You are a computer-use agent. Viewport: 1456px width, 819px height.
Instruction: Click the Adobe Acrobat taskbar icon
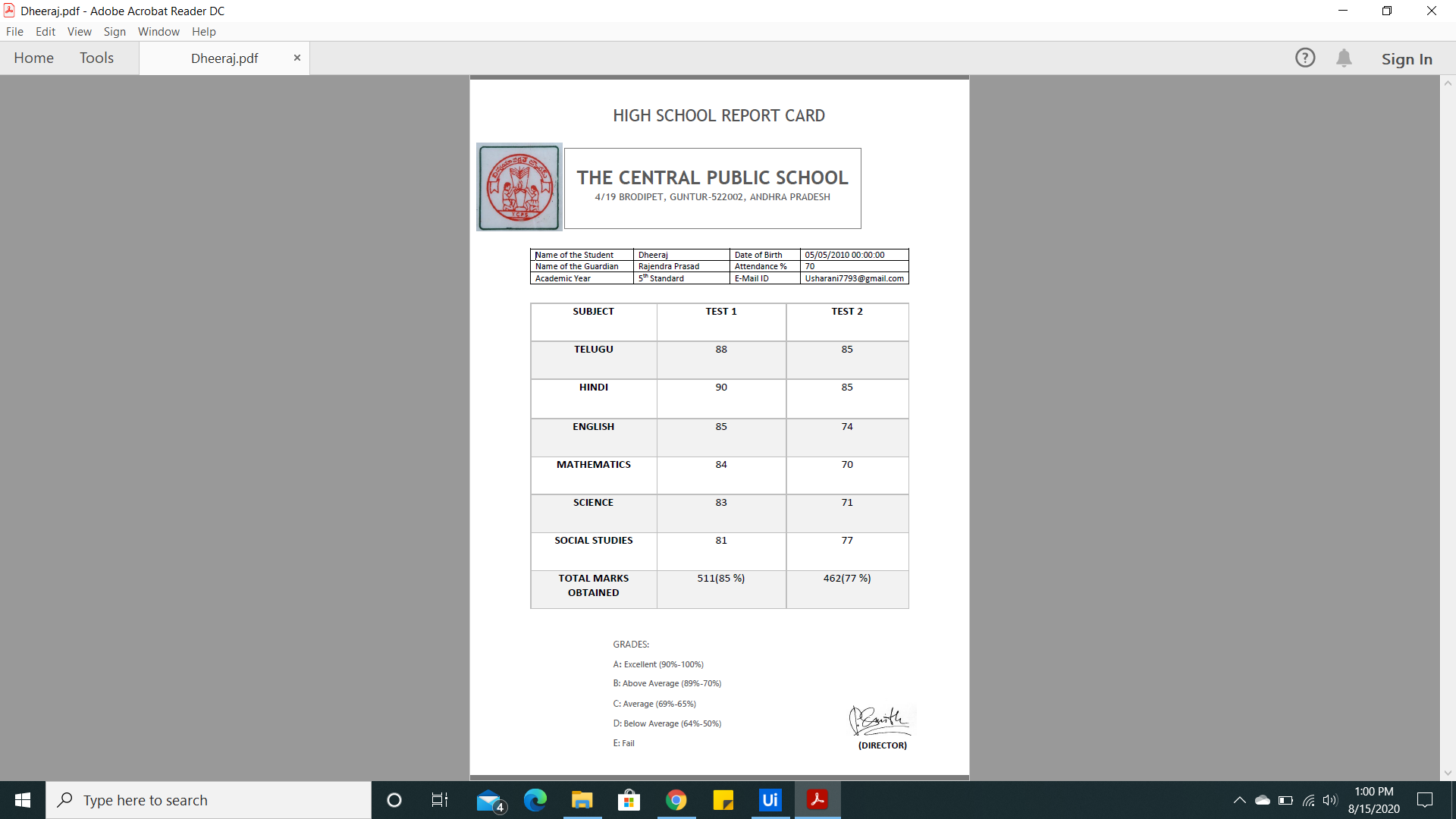(x=817, y=800)
